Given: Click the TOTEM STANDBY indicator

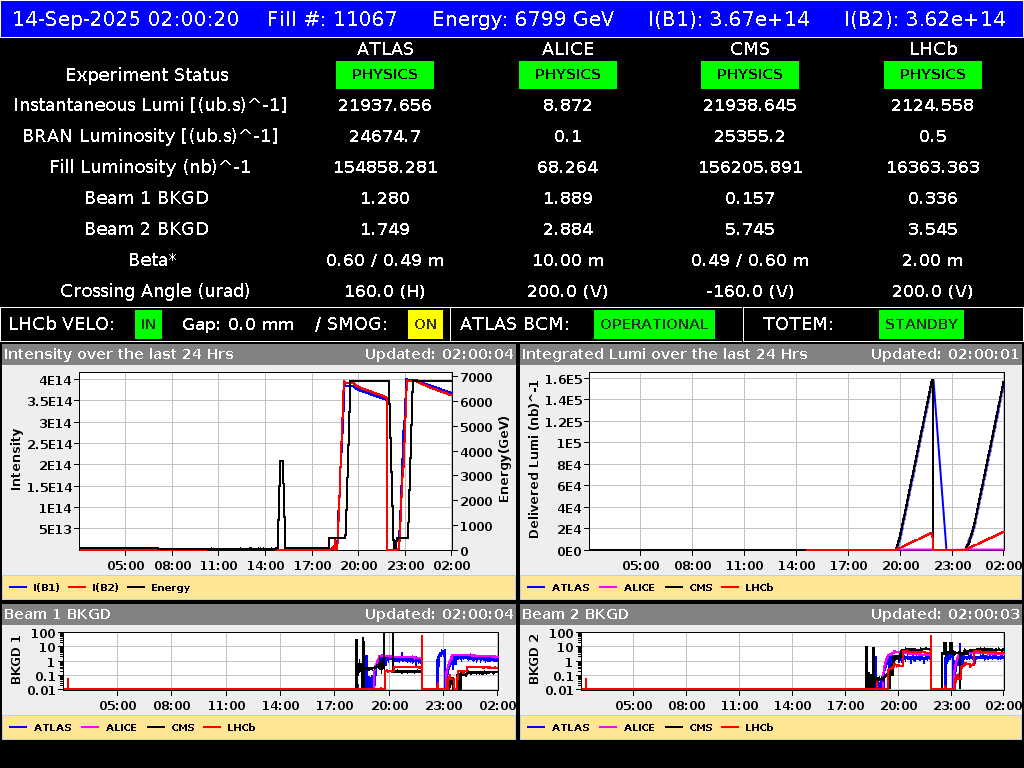Looking at the screenshot, I should pos(921,325).
